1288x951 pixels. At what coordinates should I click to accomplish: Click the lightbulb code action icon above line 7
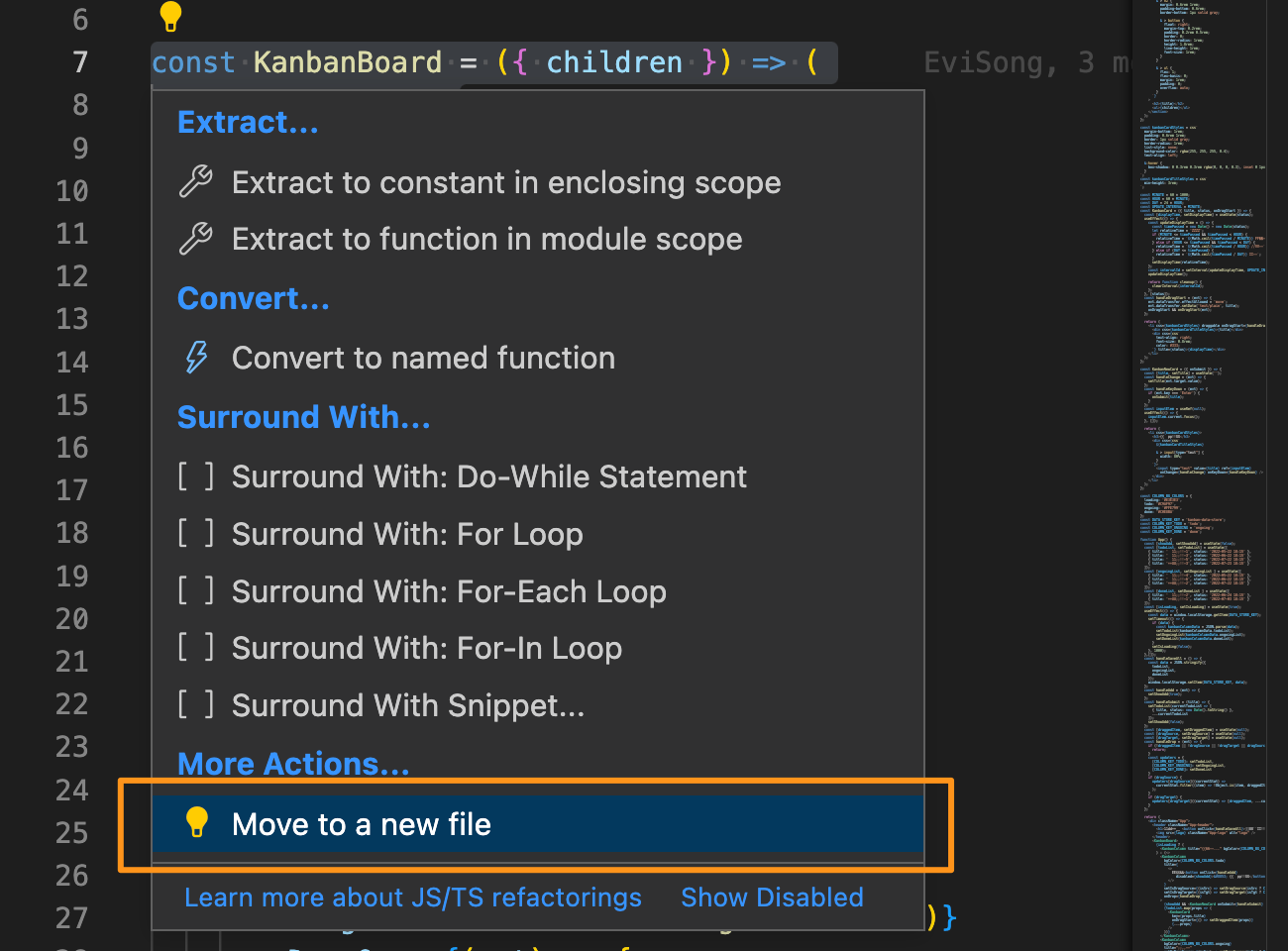pos(170,16)
